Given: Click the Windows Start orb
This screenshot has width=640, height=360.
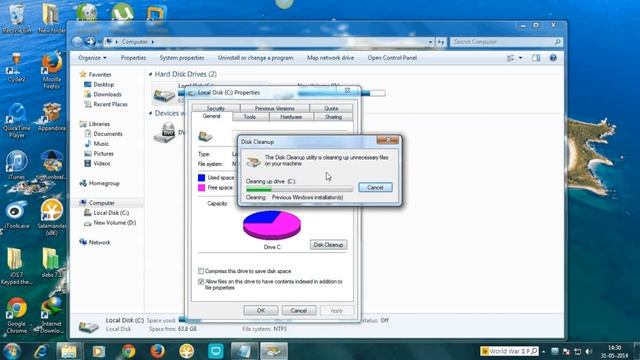Looking at the screenshot, I should (12, 351).
